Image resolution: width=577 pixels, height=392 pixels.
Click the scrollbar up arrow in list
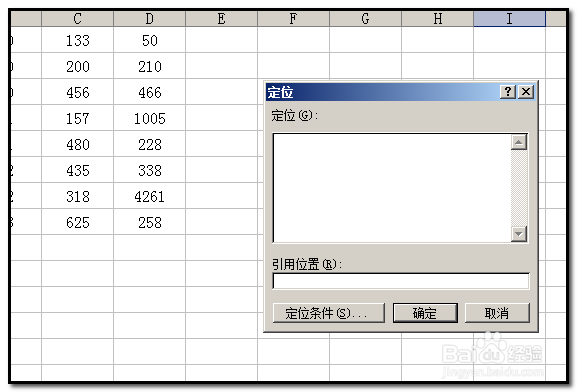[519, 142]
